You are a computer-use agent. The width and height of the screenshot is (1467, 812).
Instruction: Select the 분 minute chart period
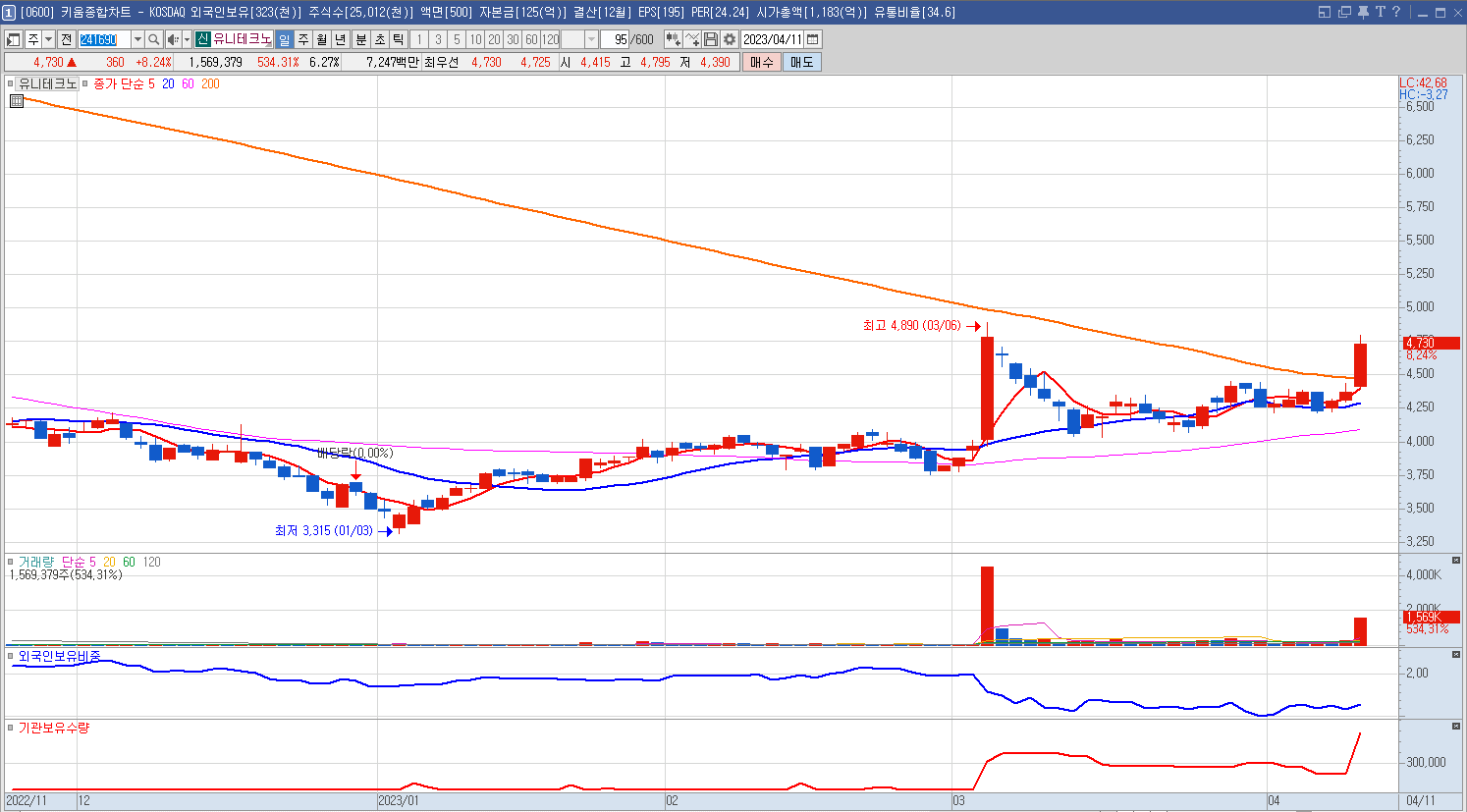360,39
